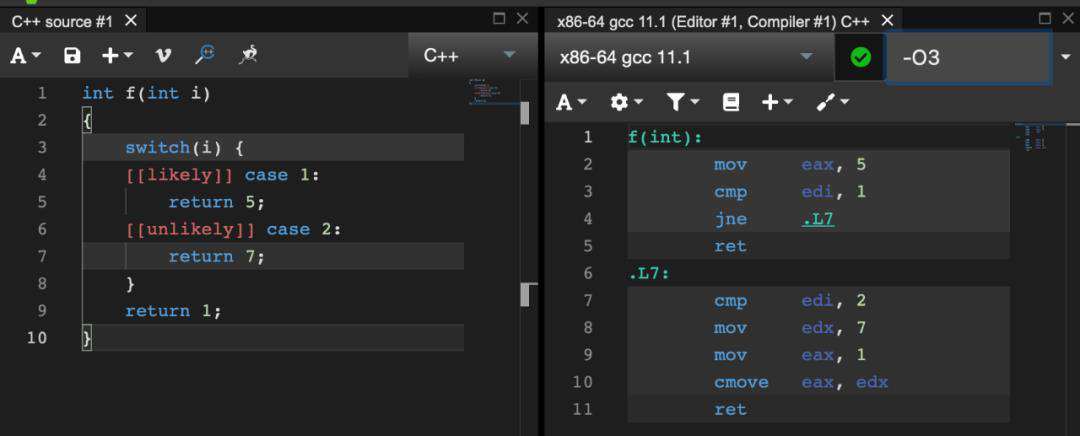Click the switch(i) statement line

[185, 147]
